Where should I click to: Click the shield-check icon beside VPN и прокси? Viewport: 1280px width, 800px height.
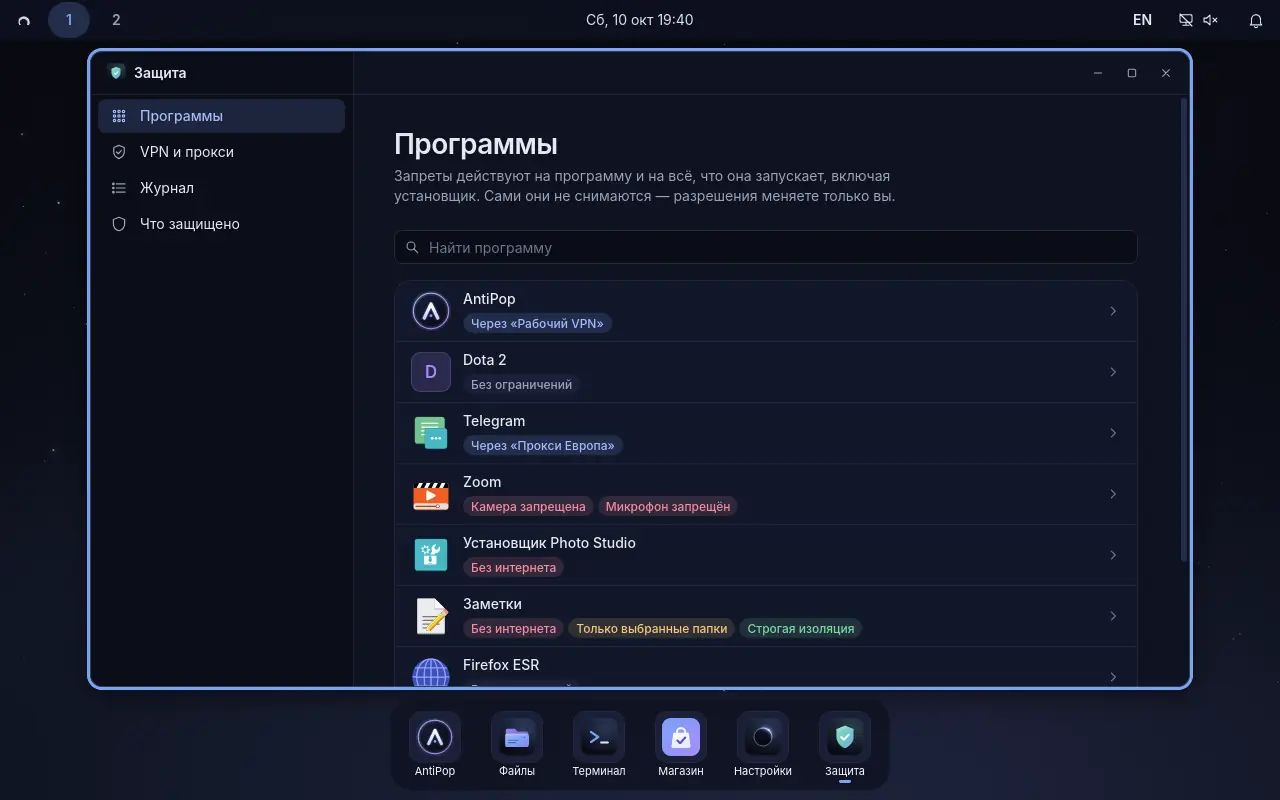click(x=119, y=152)
